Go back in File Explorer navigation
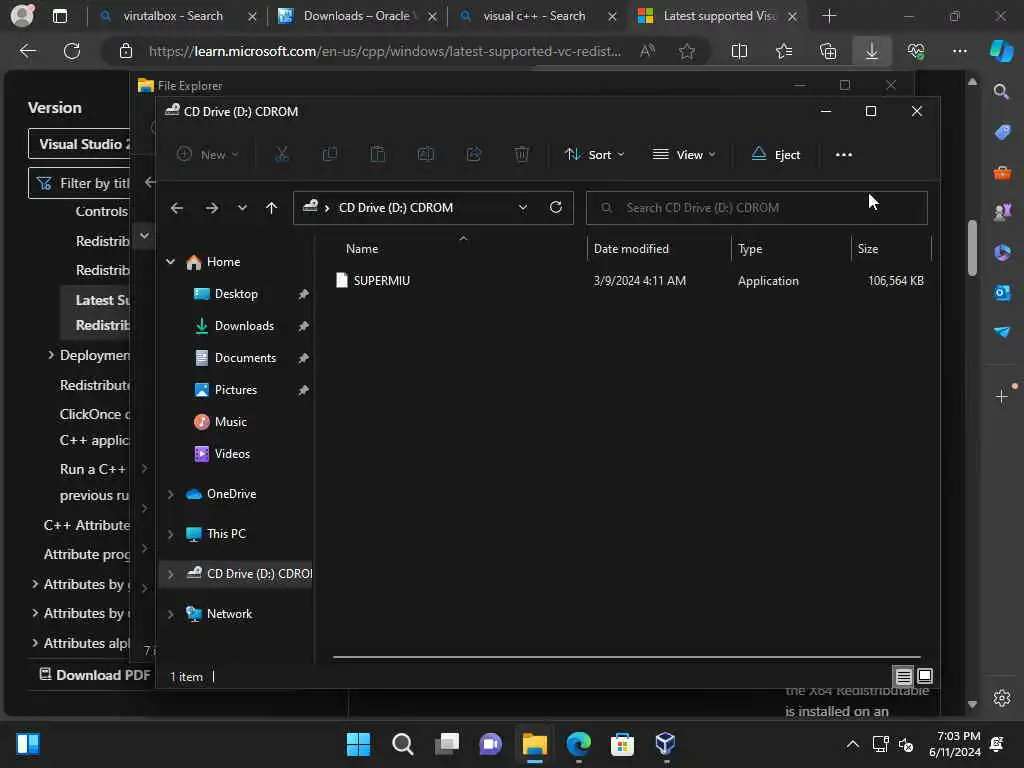 point(177,208)
